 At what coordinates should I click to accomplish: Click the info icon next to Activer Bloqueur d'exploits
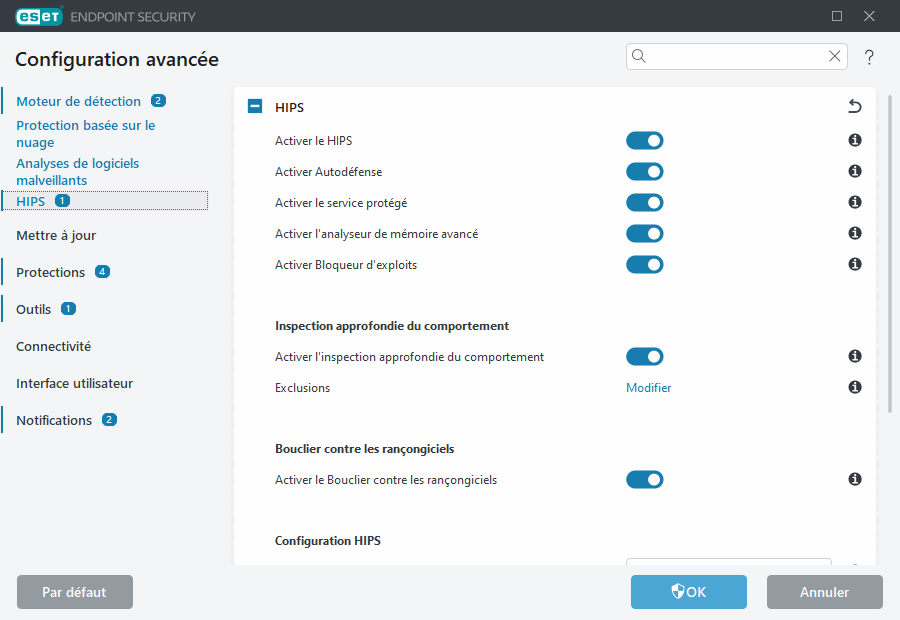pos(854,264)
